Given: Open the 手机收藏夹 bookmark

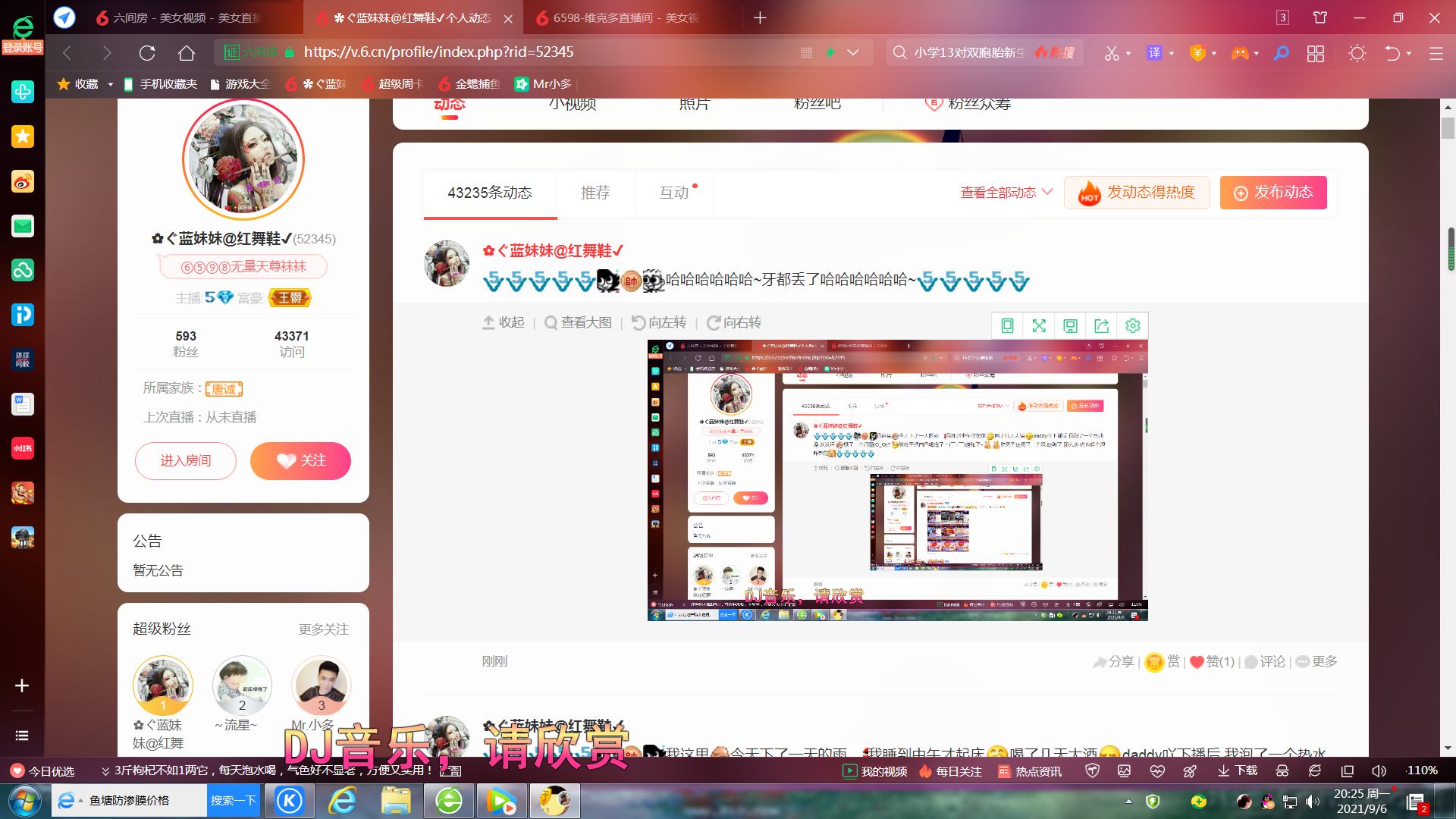Looking at the screenshot, I should pyautogui.click(x=160, y=84).
